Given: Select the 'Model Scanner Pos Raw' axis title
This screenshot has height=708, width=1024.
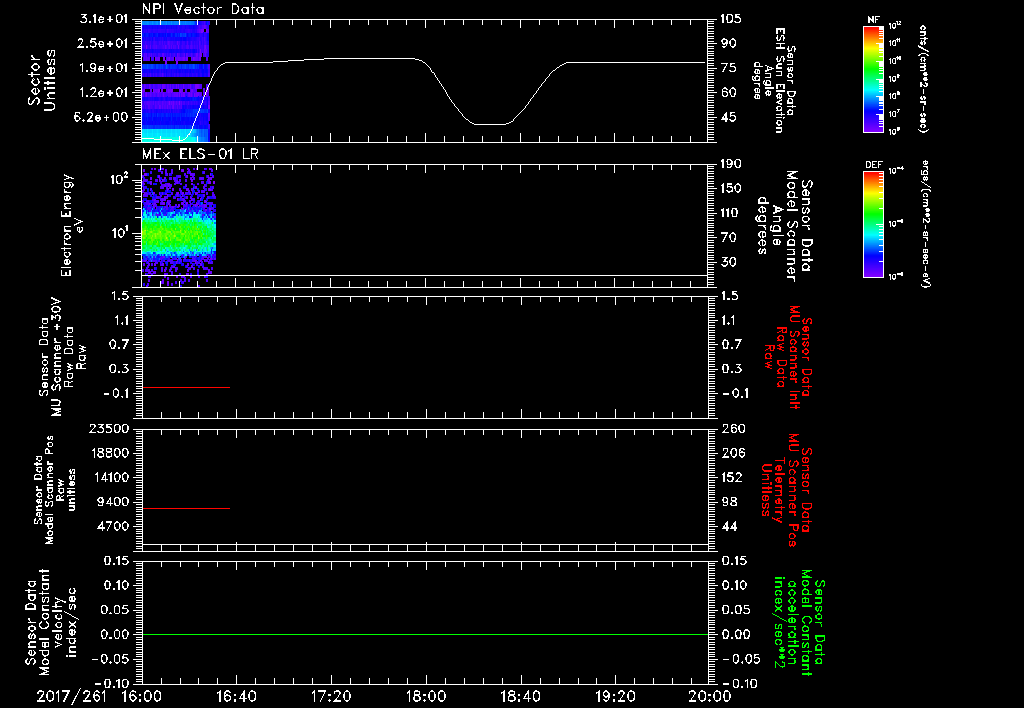Looking at the screenshot, I should (55, 490).
